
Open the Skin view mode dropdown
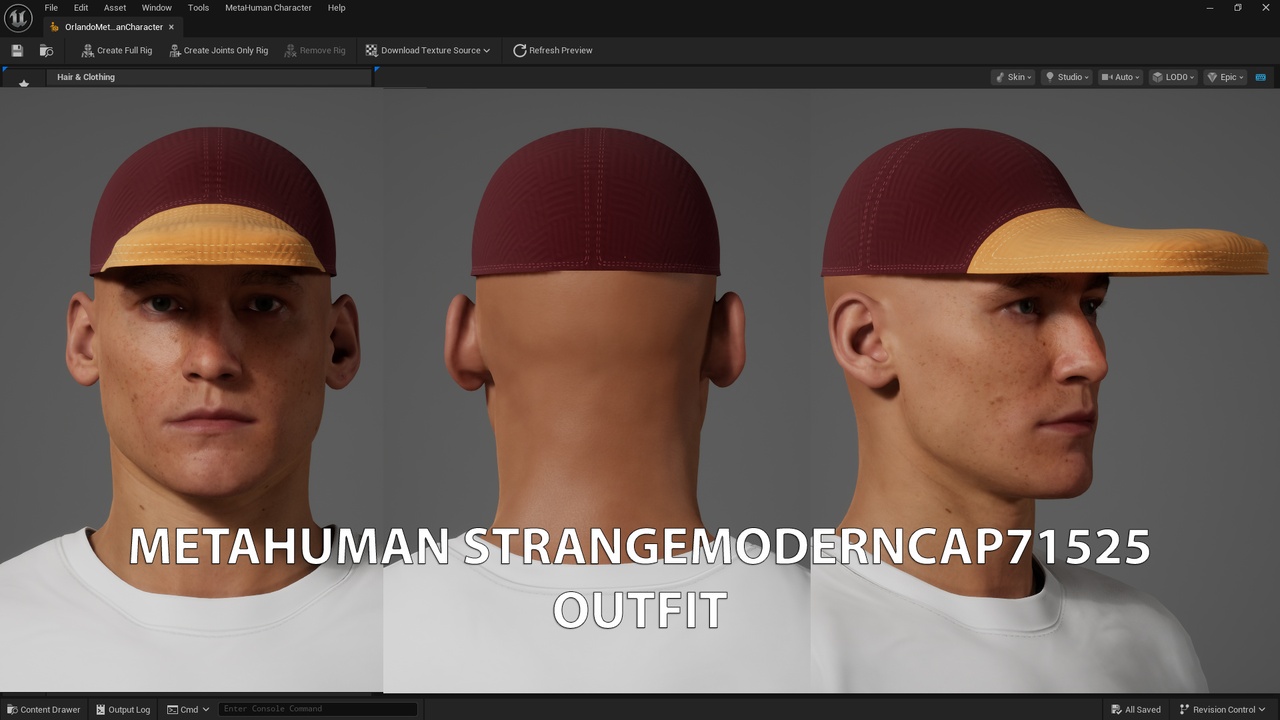(x=1013, y=77)
